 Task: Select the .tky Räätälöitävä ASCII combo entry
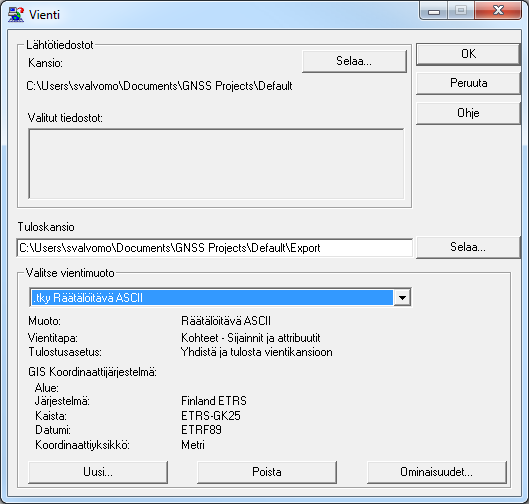[212, 298]
